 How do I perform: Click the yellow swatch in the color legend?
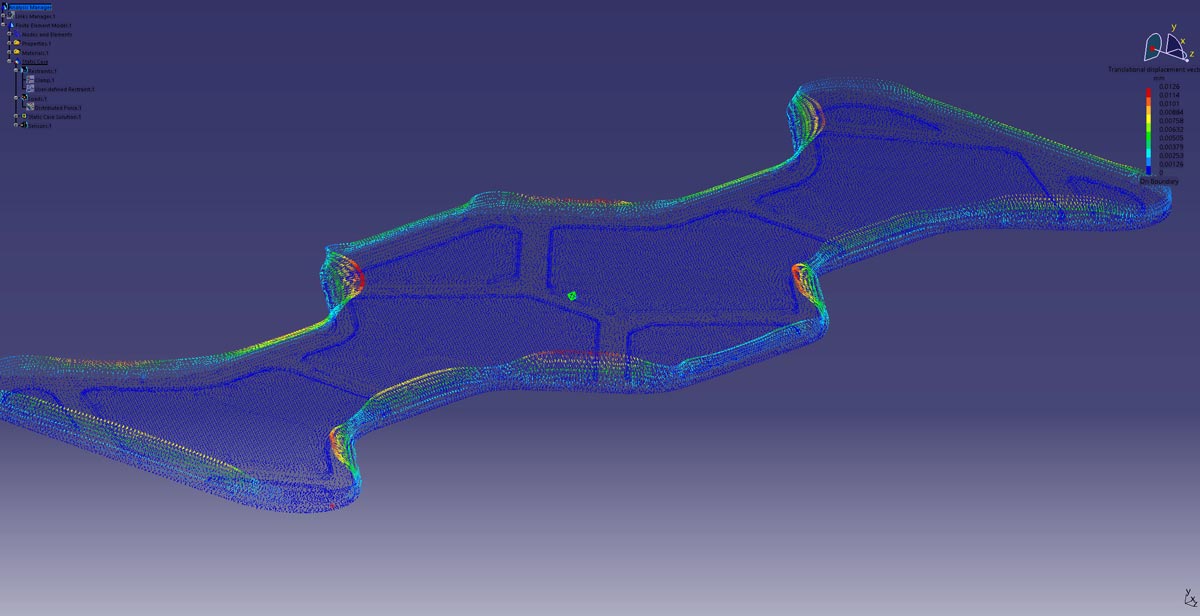[x=1149, y=119]
